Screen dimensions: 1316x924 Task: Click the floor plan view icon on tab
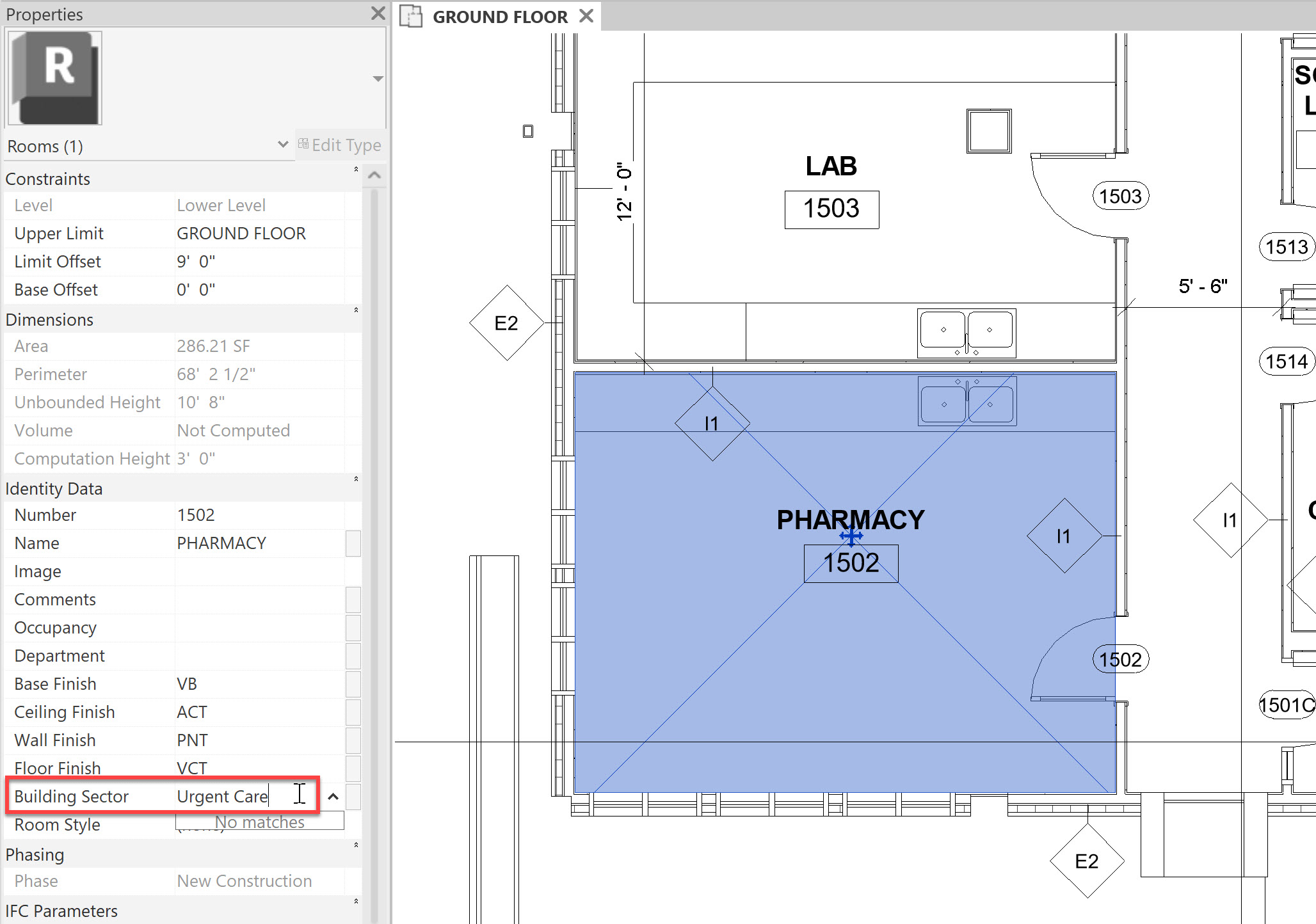pos(411,17)
